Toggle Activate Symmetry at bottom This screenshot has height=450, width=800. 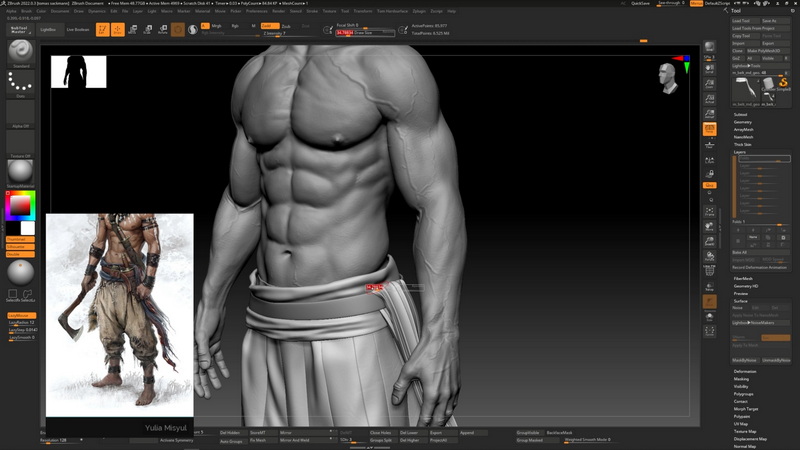177,440
